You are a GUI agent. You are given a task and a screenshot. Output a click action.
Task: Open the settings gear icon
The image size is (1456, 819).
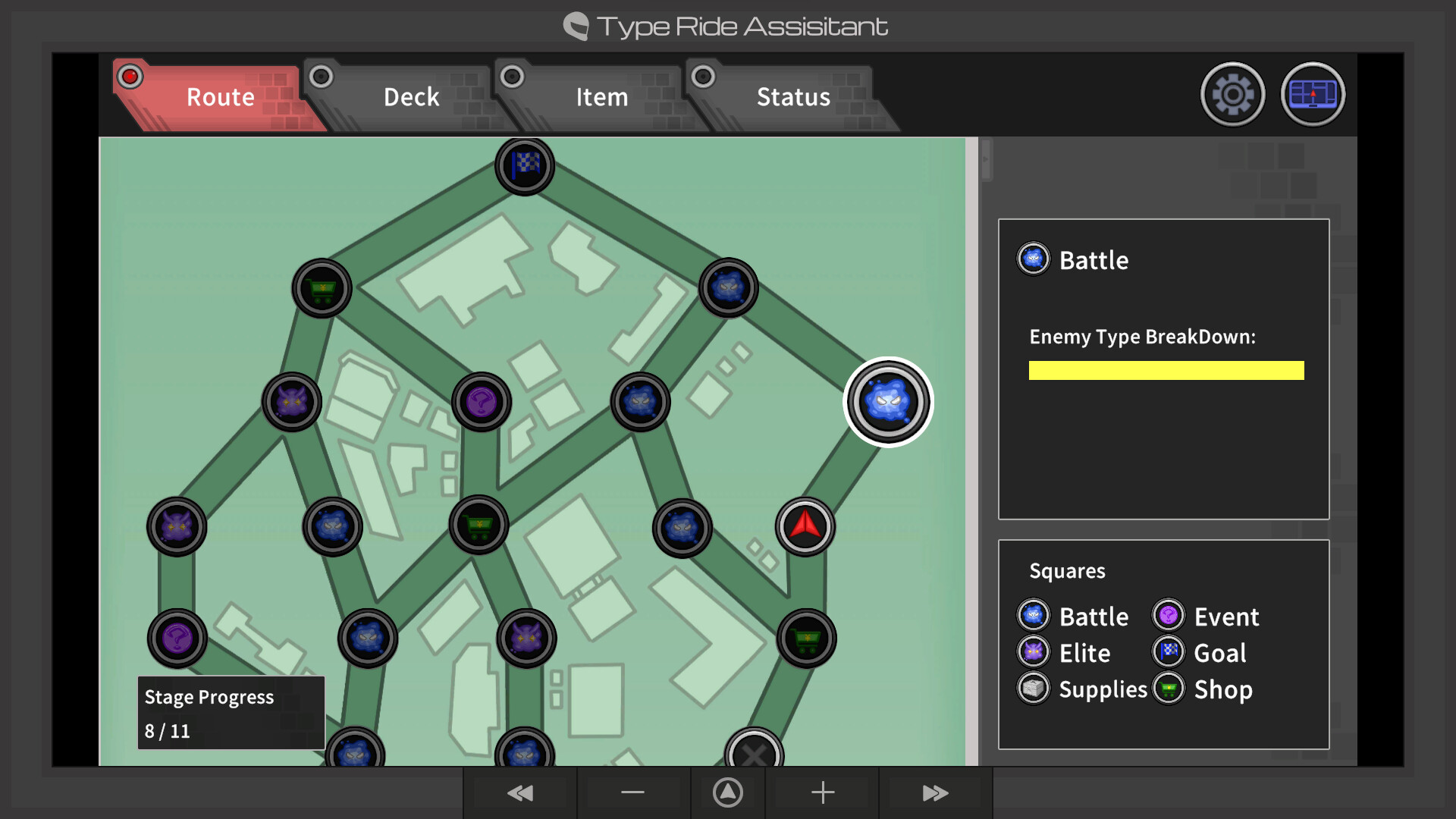pos(1232,94)
